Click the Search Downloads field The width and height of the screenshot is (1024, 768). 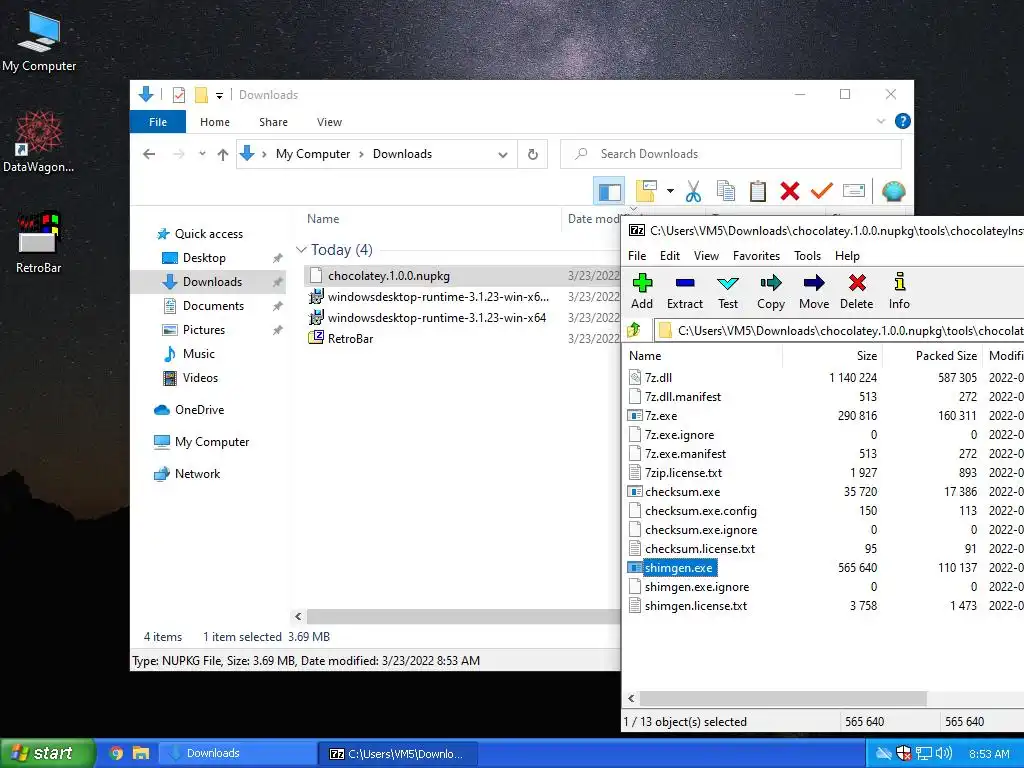point(731,154)
